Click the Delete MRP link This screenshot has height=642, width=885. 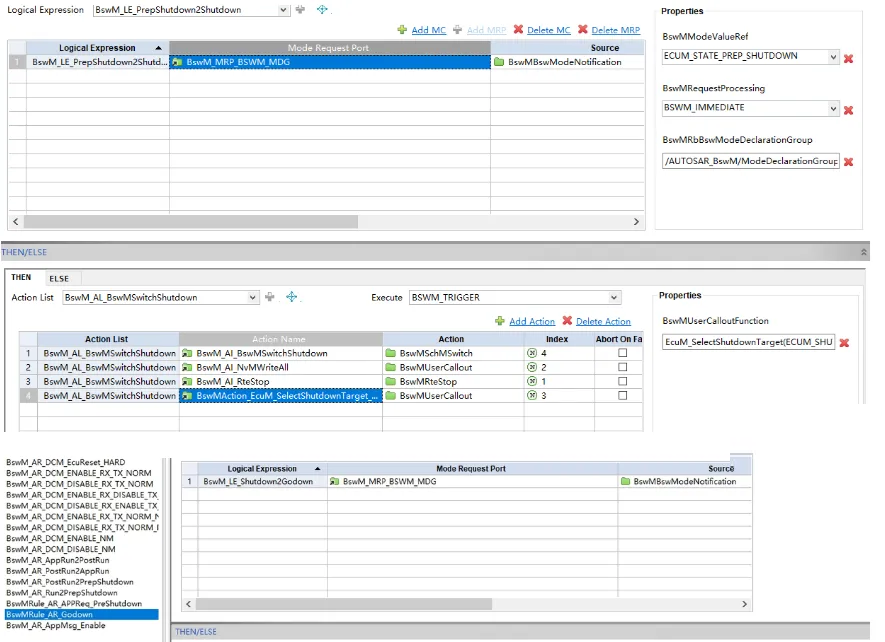616,30
